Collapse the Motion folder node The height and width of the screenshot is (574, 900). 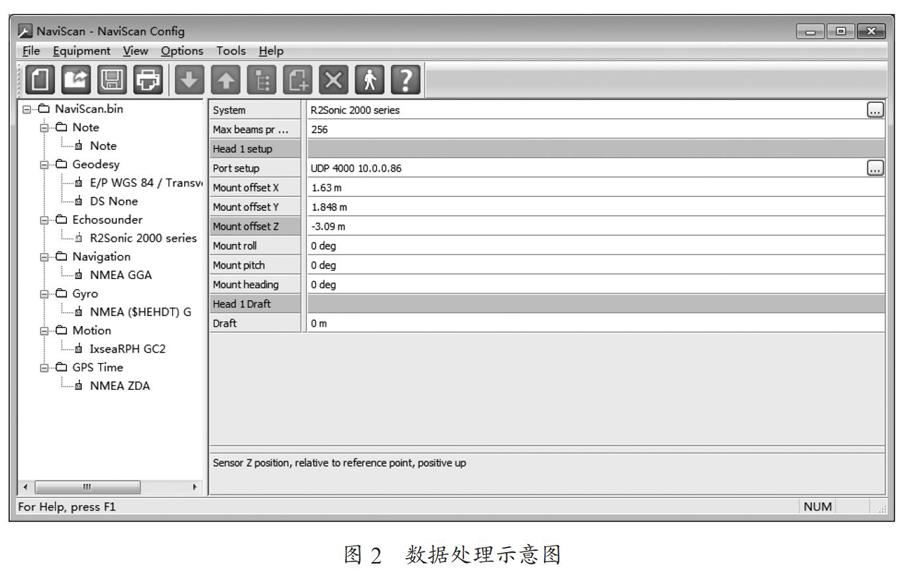coord(44,331)
